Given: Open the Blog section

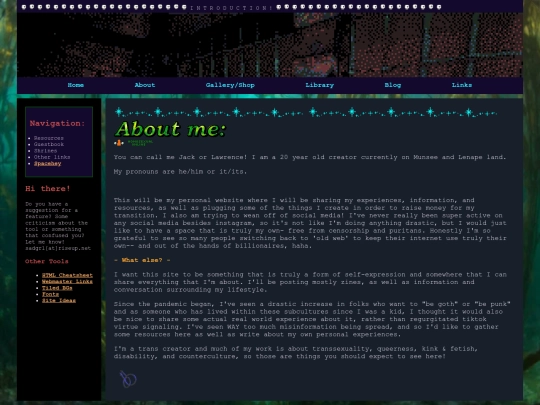Looking at the screenshot, I should coord(393,85).
